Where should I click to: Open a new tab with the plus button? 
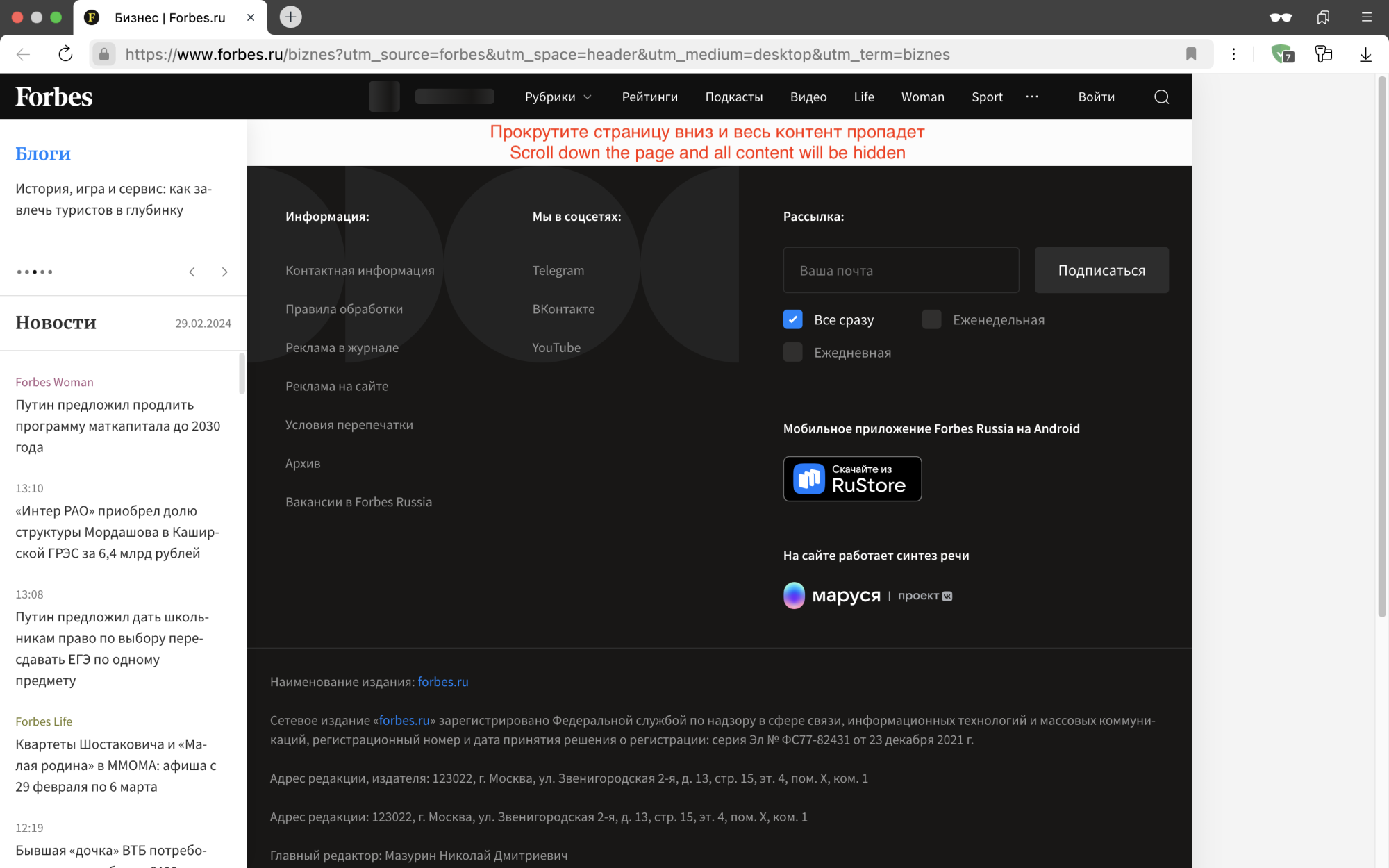tap(290, 17)
